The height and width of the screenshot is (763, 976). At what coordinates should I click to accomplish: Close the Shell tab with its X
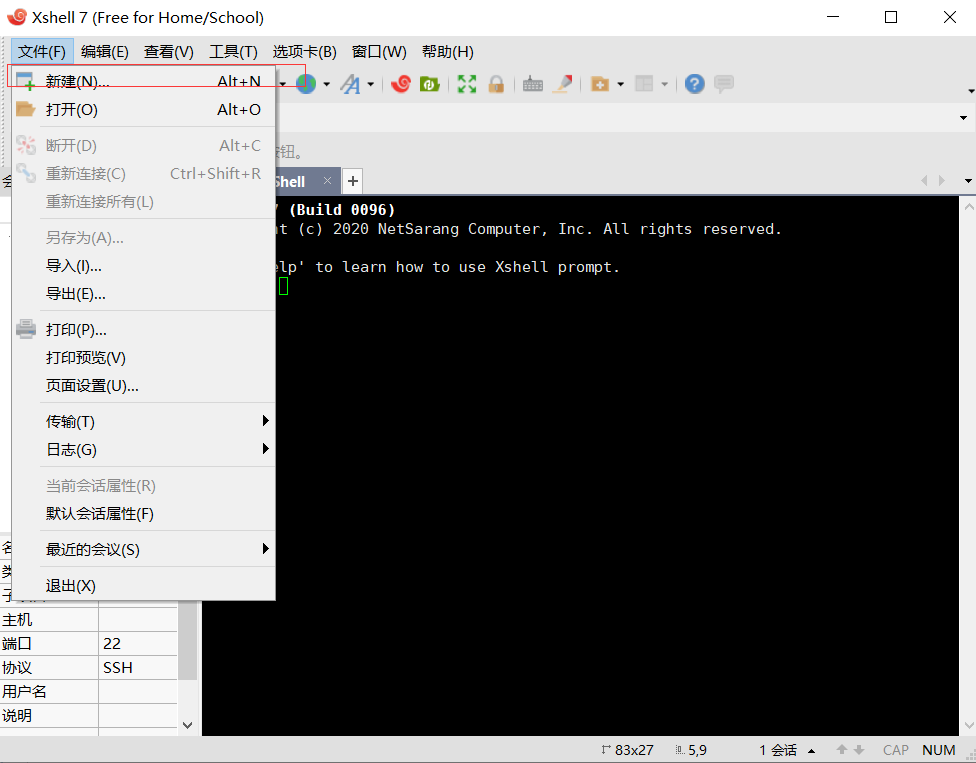[x=327, y=180]
